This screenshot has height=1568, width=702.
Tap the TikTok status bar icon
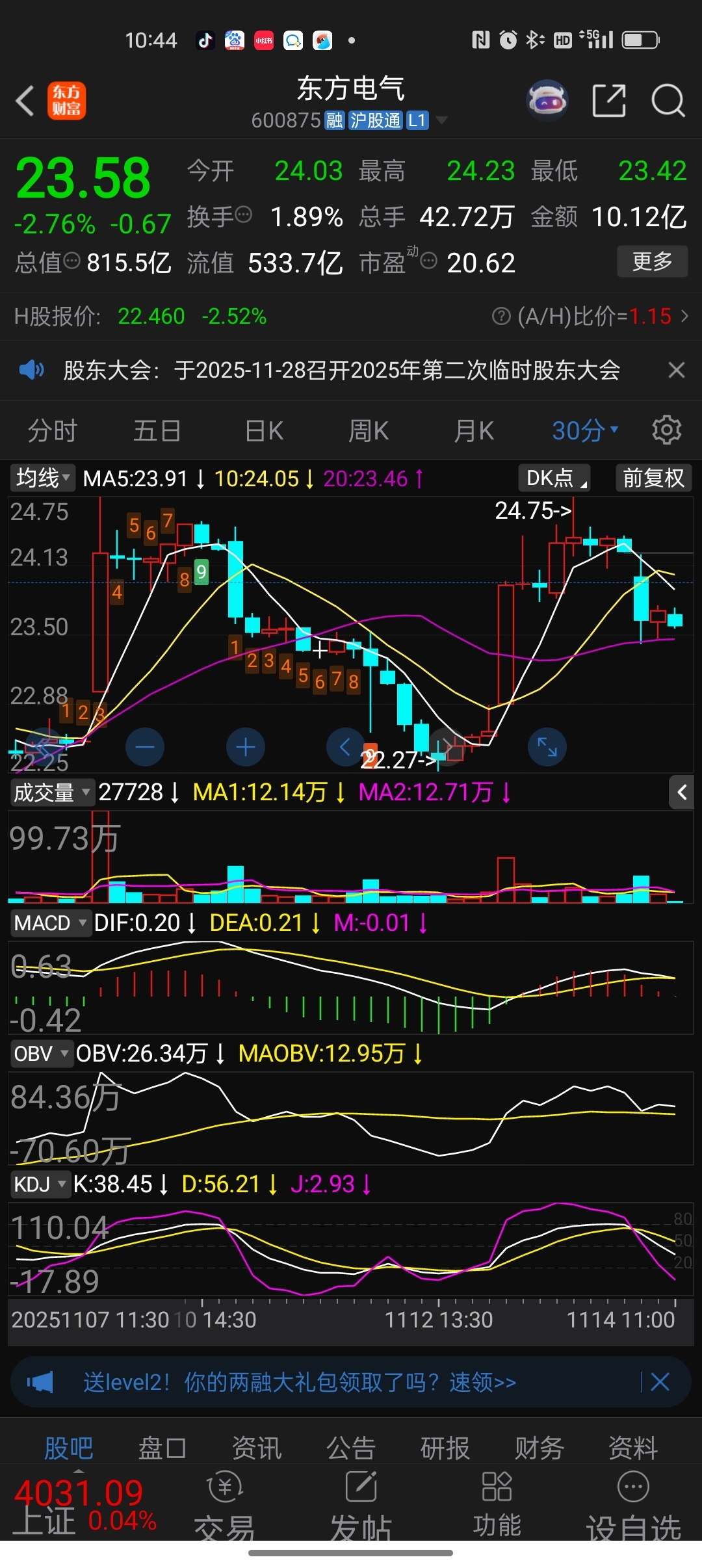205,40
